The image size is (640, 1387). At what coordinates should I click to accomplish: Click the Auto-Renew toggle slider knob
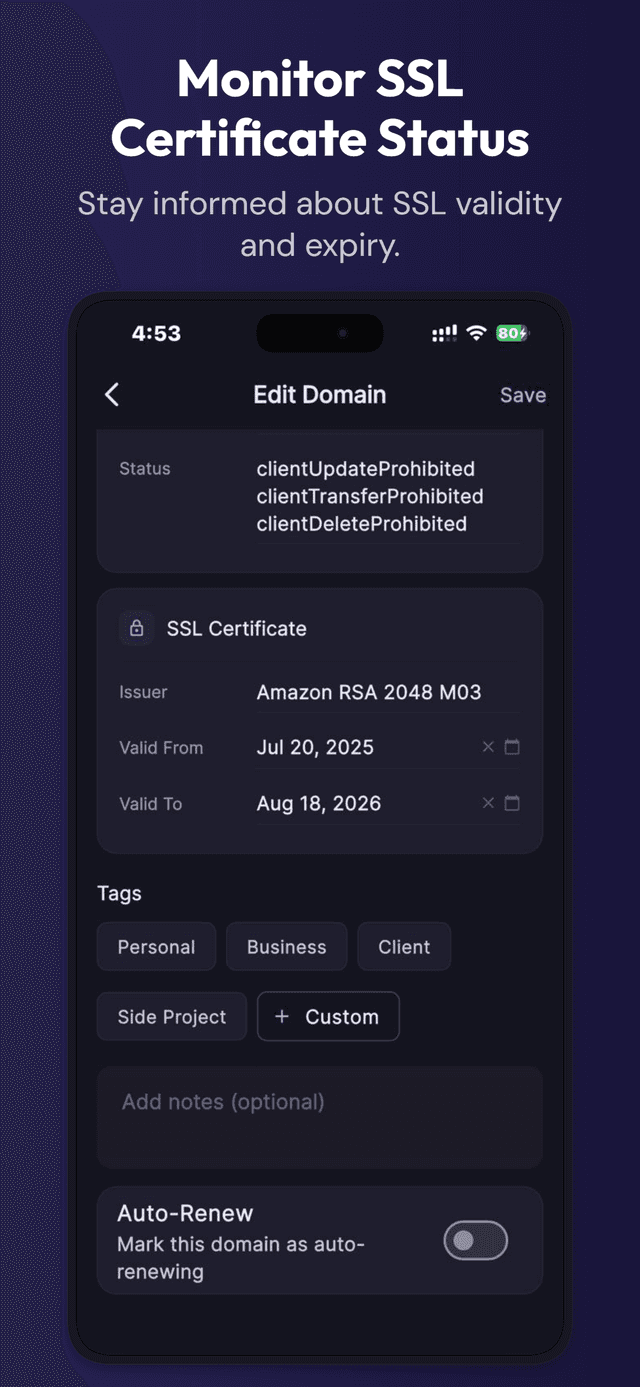(466, 1241)
